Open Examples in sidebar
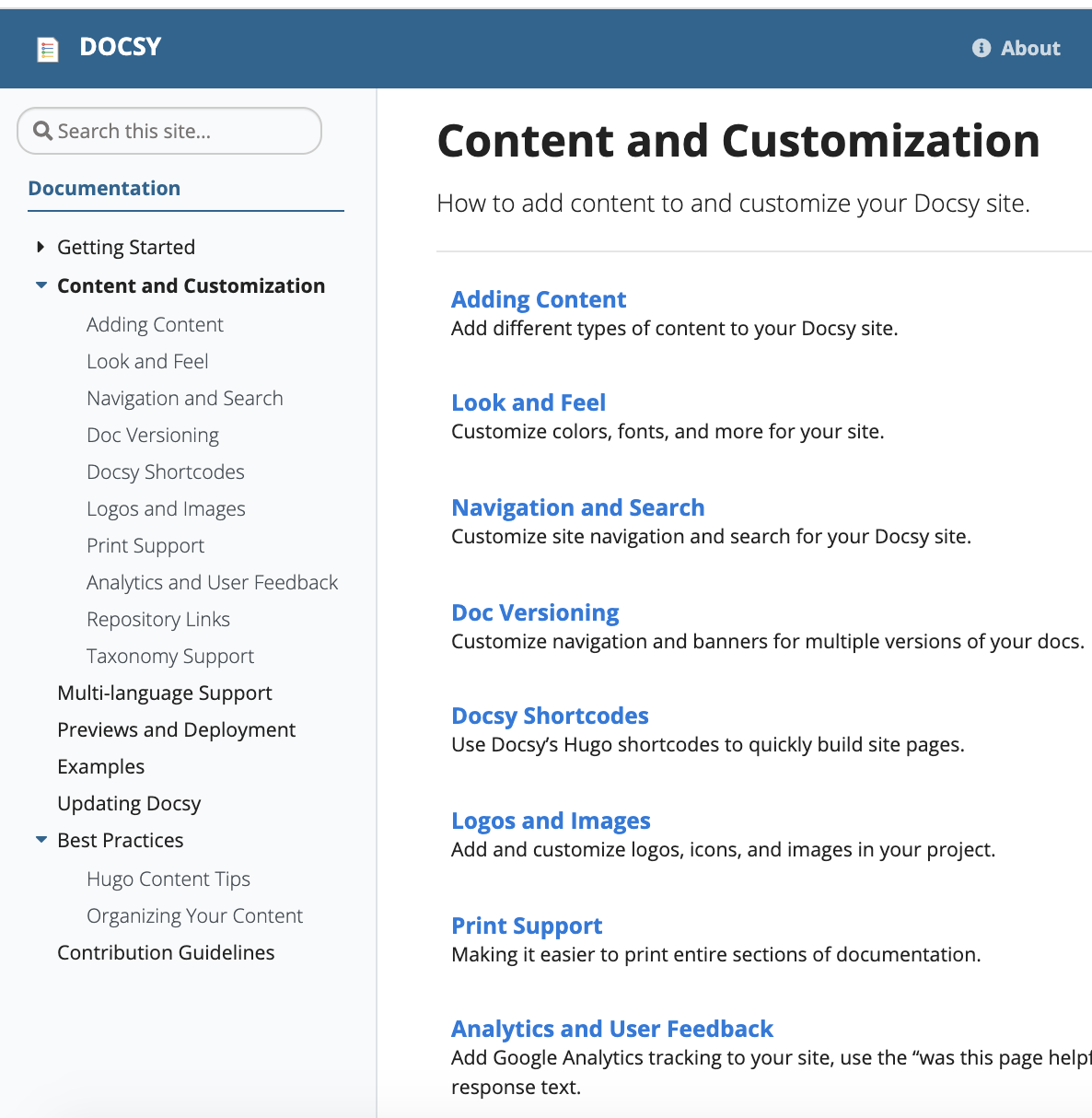This screenshot has width=1092, height=1118. coord(101,766)
